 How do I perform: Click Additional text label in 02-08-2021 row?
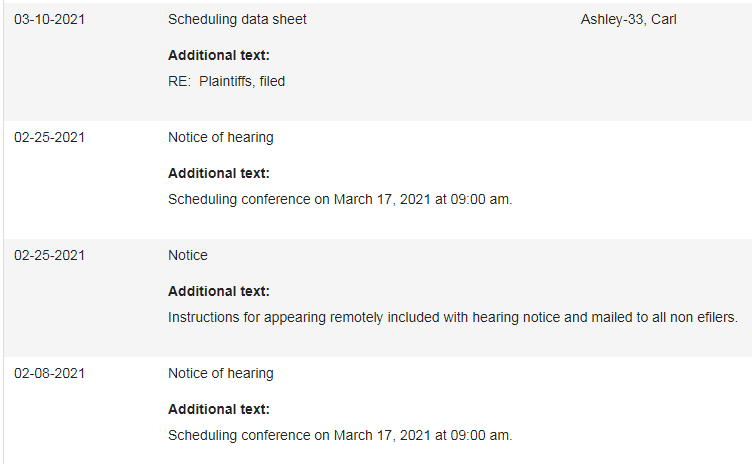pyautogui.click(x=219, y=409)
